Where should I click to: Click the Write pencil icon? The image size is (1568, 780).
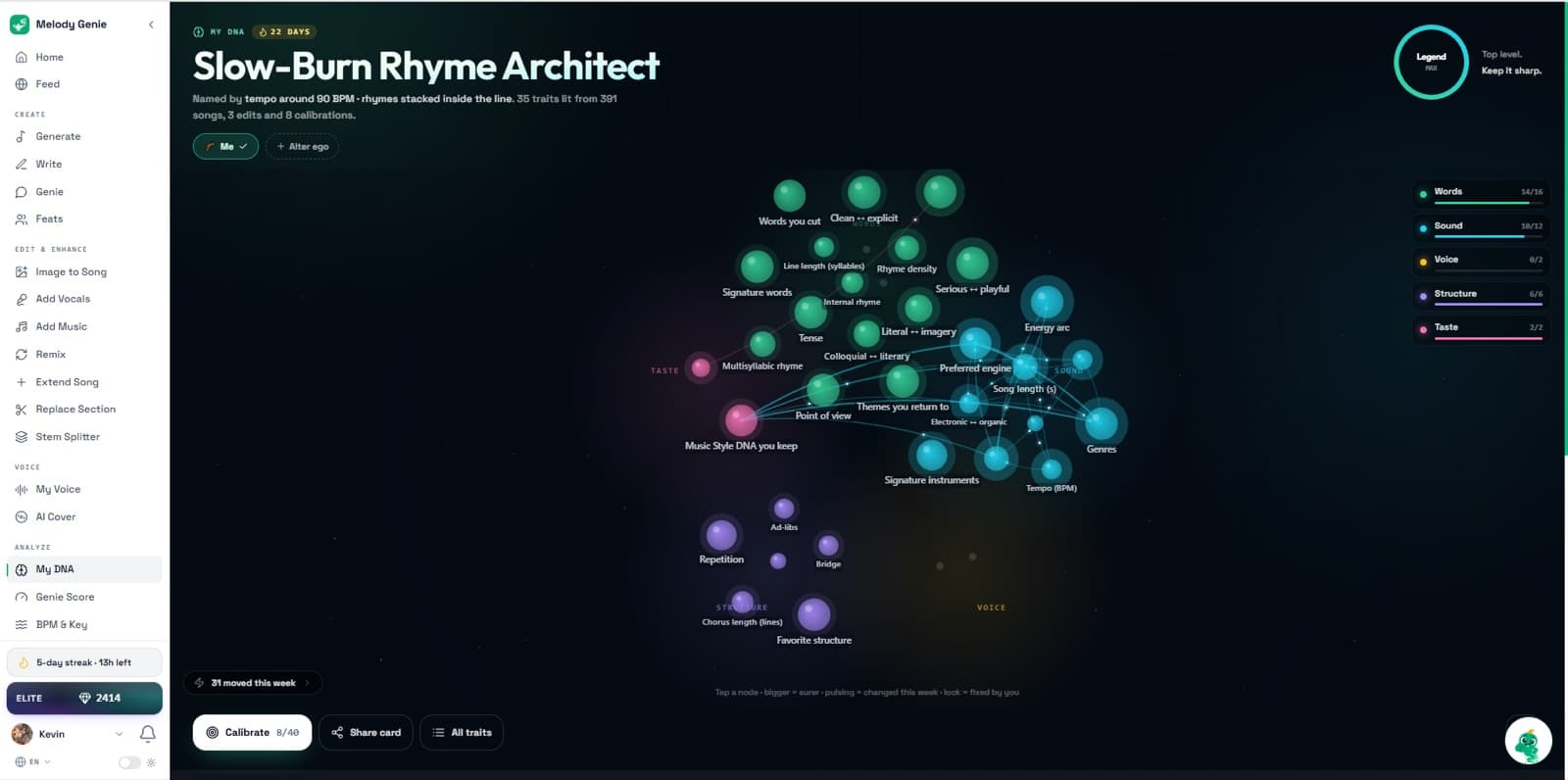click(22, 164)
